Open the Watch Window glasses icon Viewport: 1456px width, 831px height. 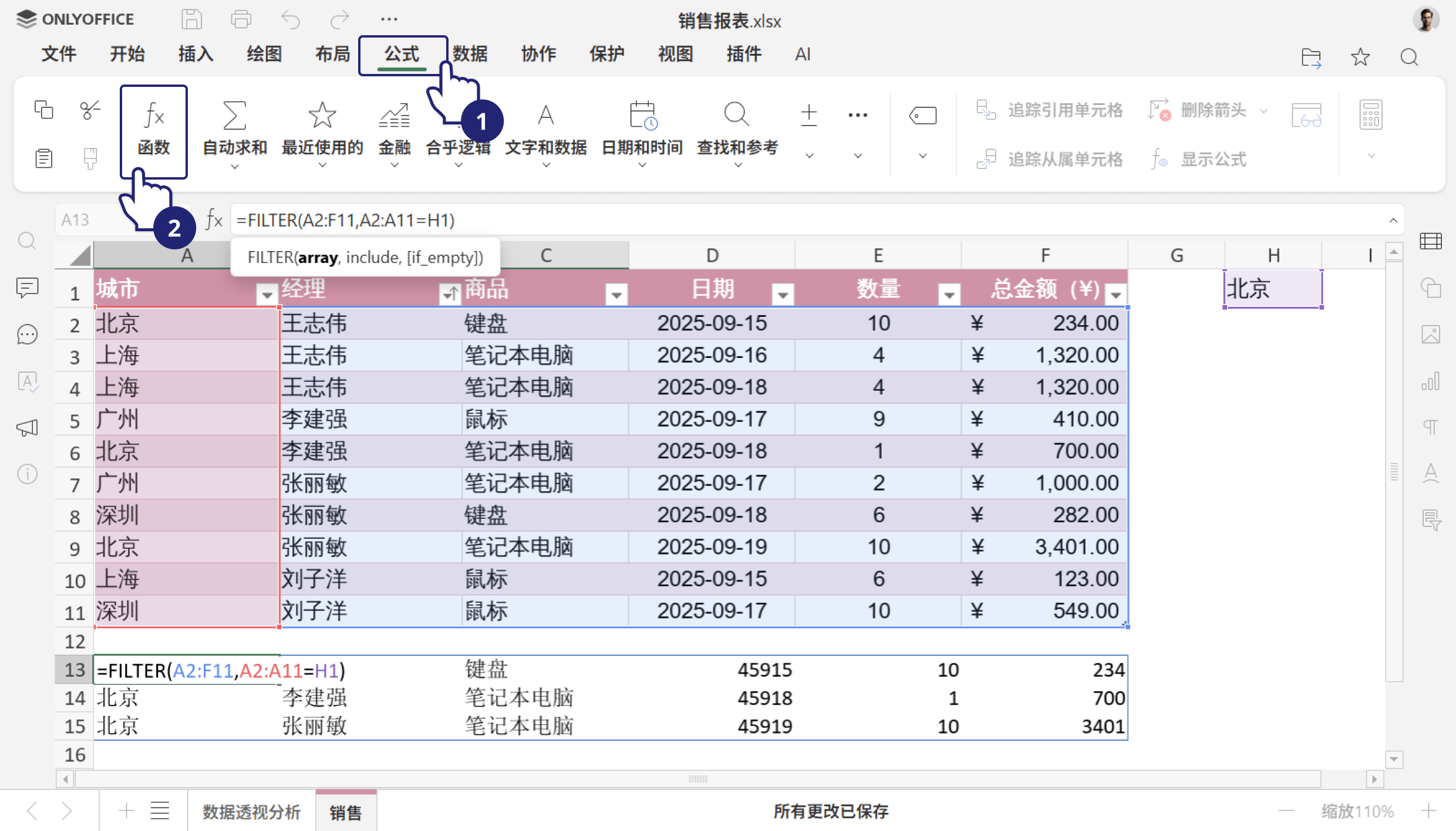(1307, 115)
